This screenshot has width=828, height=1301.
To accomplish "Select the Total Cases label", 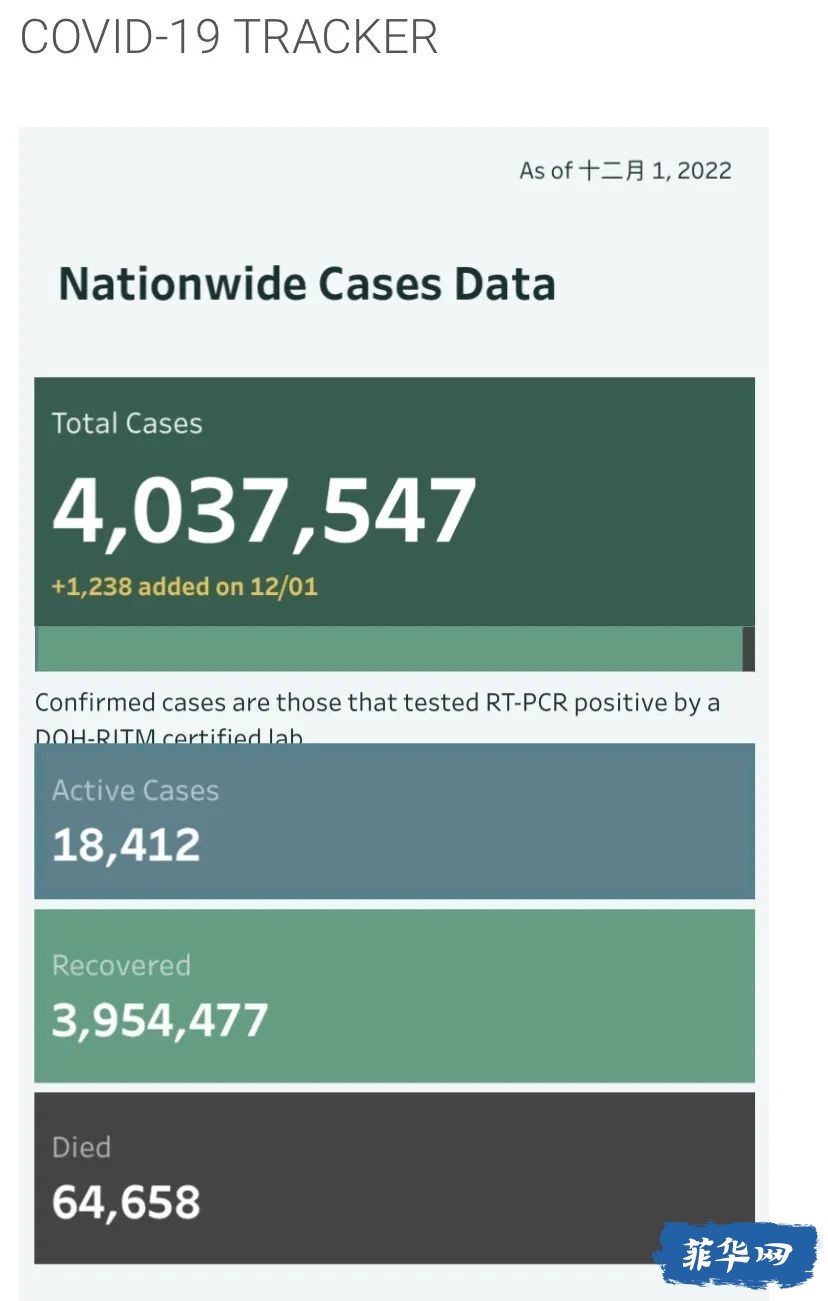I will (x=127, y=424).
